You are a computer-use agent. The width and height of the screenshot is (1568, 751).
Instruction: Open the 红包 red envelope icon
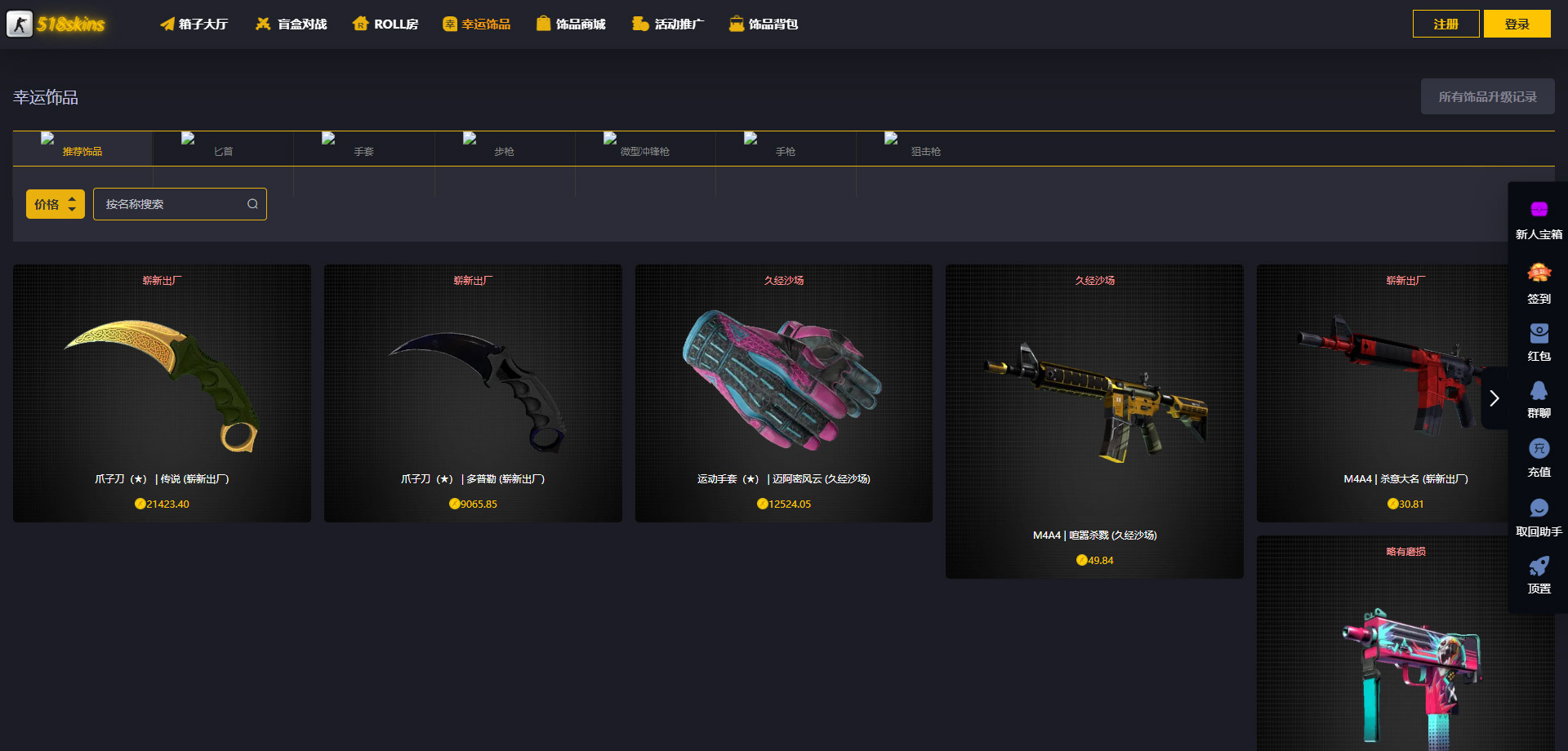pyautogui.click(x=1539, y=333)
